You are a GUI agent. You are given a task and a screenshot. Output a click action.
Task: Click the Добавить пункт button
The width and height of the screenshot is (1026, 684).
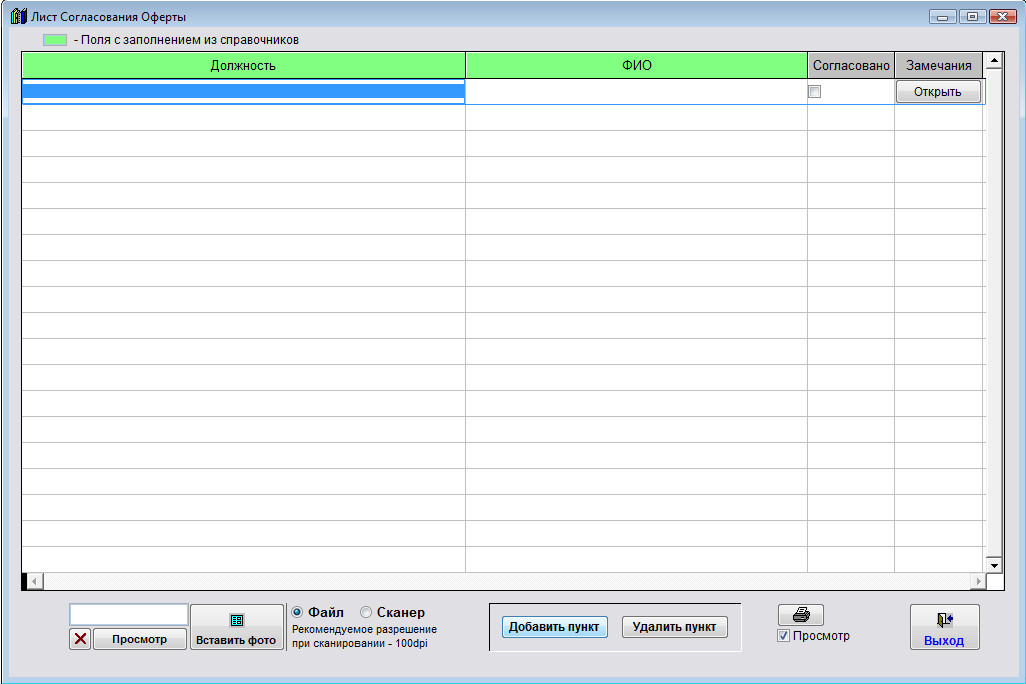tap(554, 626)
